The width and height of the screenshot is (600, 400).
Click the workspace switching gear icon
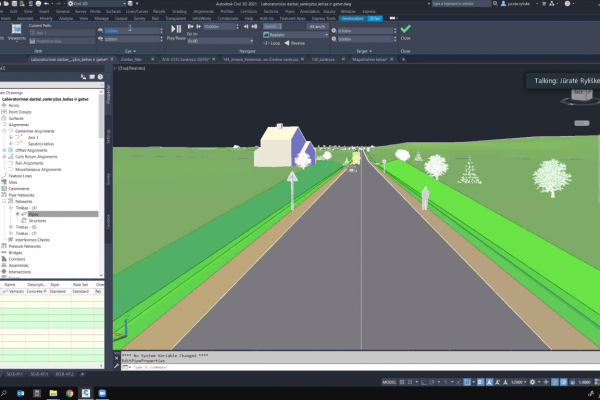point(532,382)
